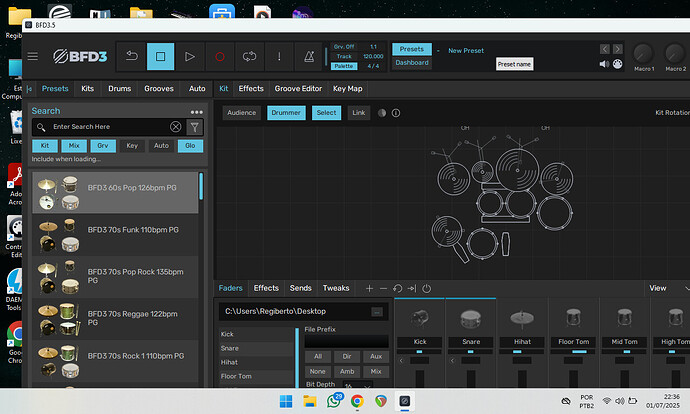690x414 pixels.
Task: Click the speaker audio preview icon
Action: tap(604, 64)
